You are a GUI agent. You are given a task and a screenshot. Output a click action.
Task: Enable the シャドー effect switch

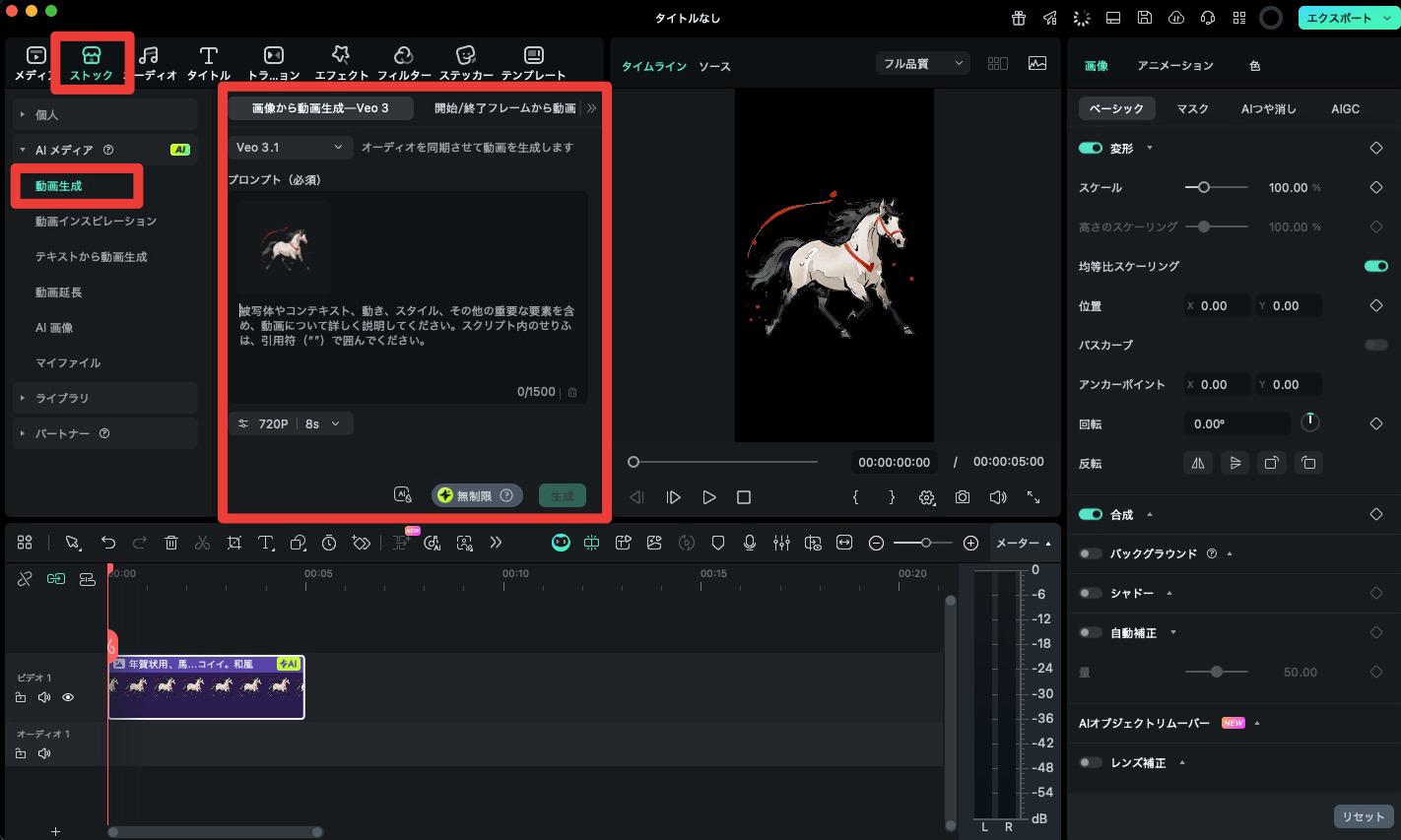pos(1091,593)
